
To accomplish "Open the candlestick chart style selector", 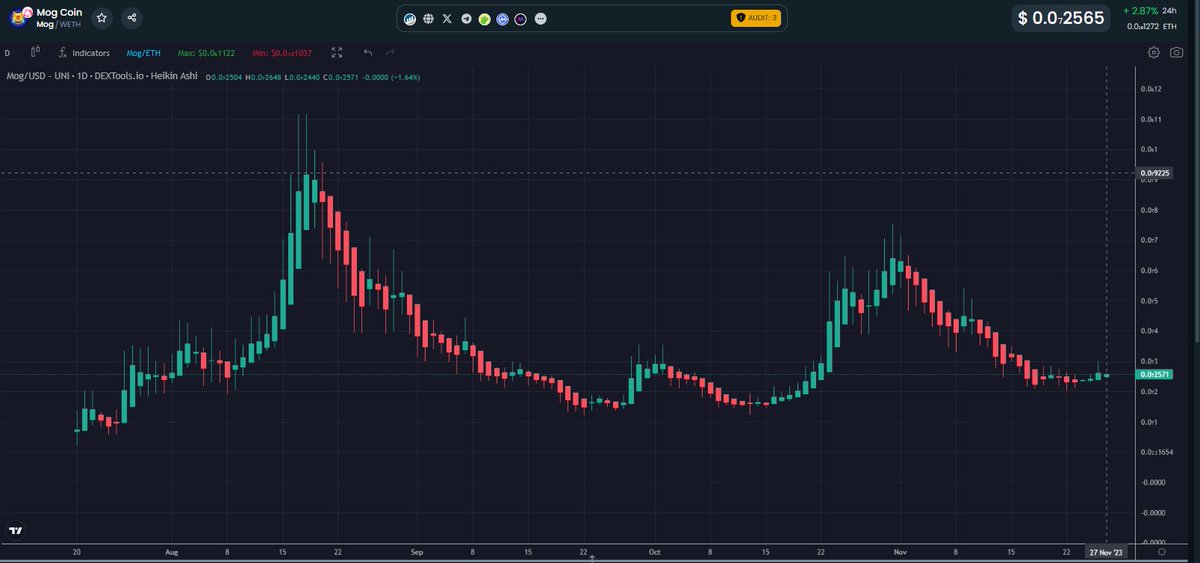I will point(37,53).
